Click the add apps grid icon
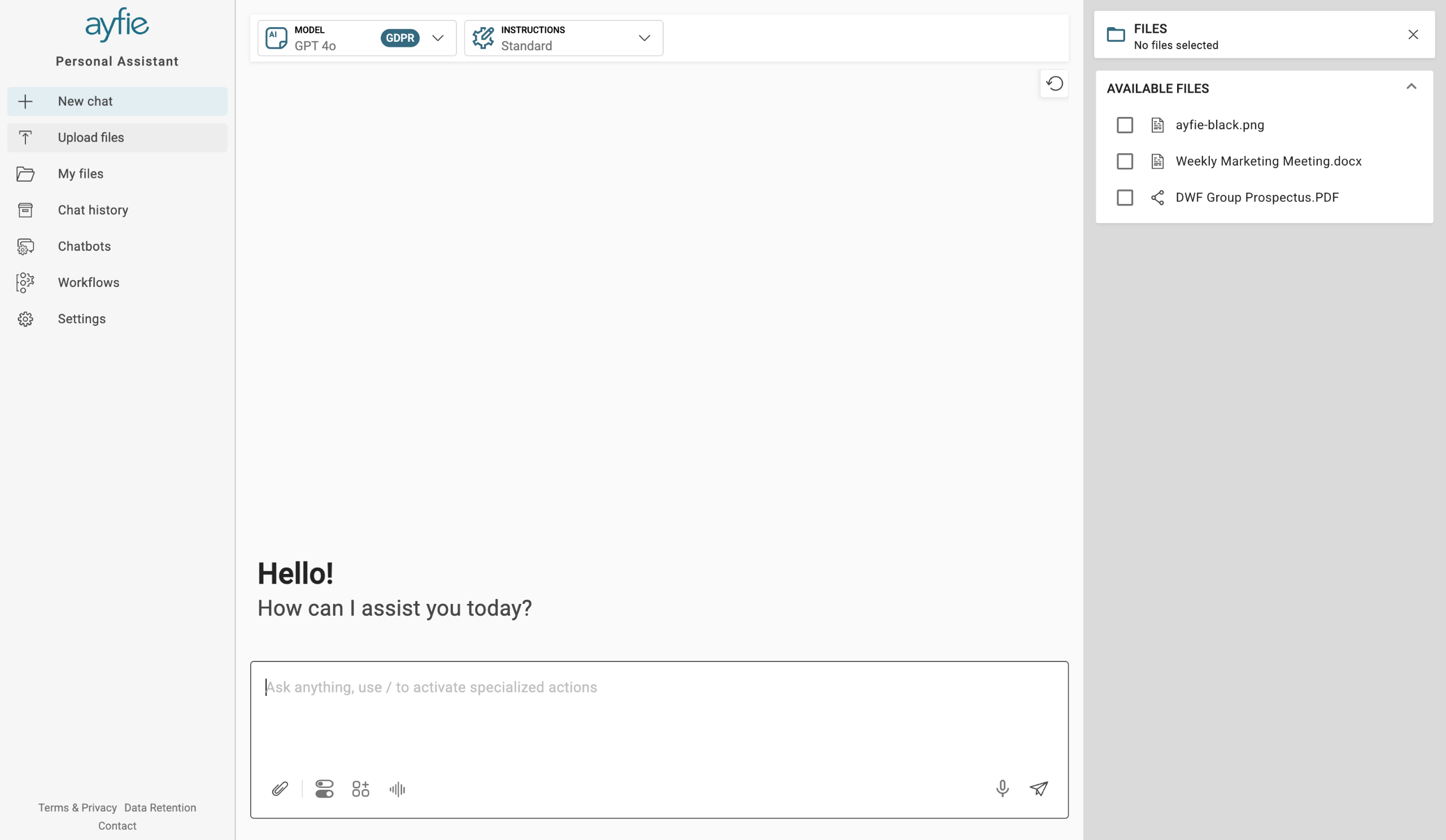Viewport: 1446px width, 840px height. pos(360,789)
